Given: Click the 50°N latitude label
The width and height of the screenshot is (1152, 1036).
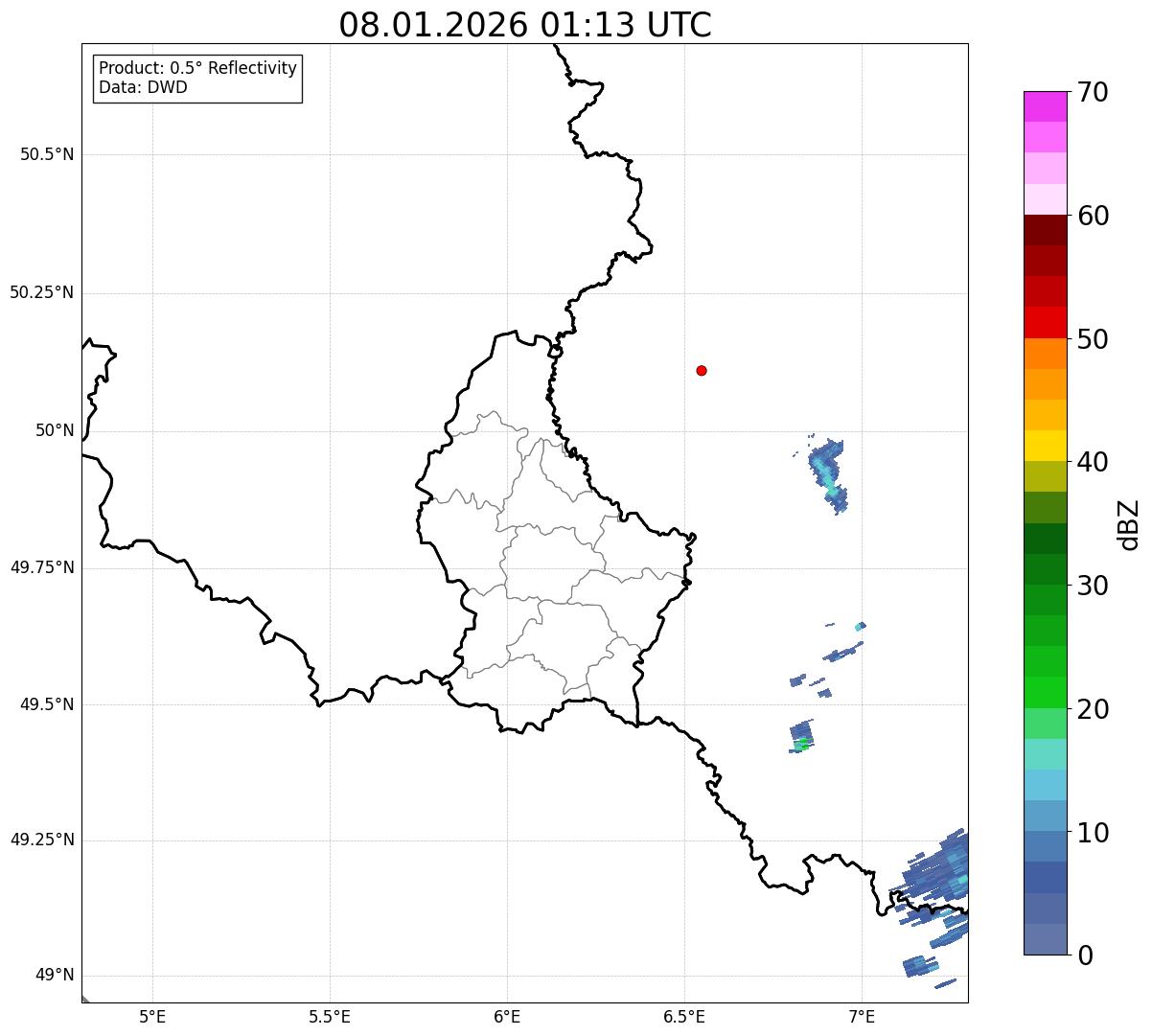Looking at the screenshot, I should 55,430.
